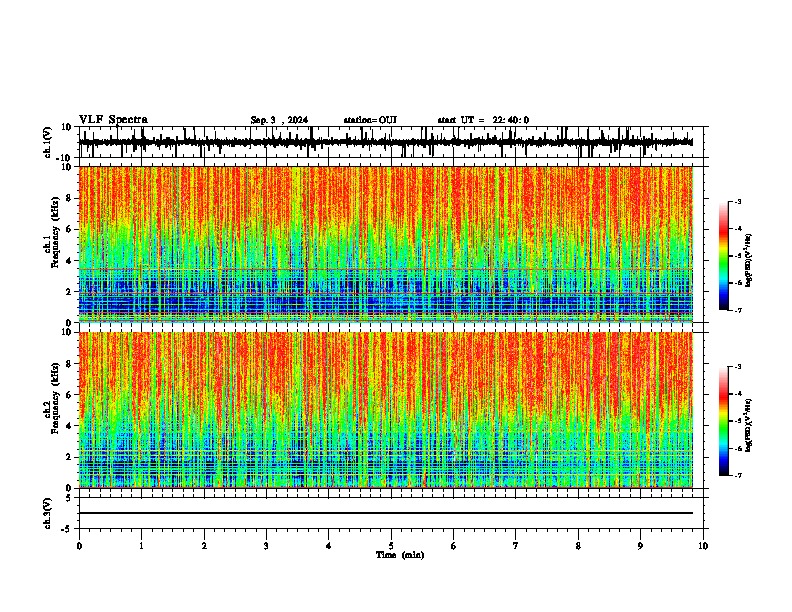This screenshot has height=612, width=792.
Task: Click the "8" kHz tick on ch.2 axis
Action: (69, 364)
